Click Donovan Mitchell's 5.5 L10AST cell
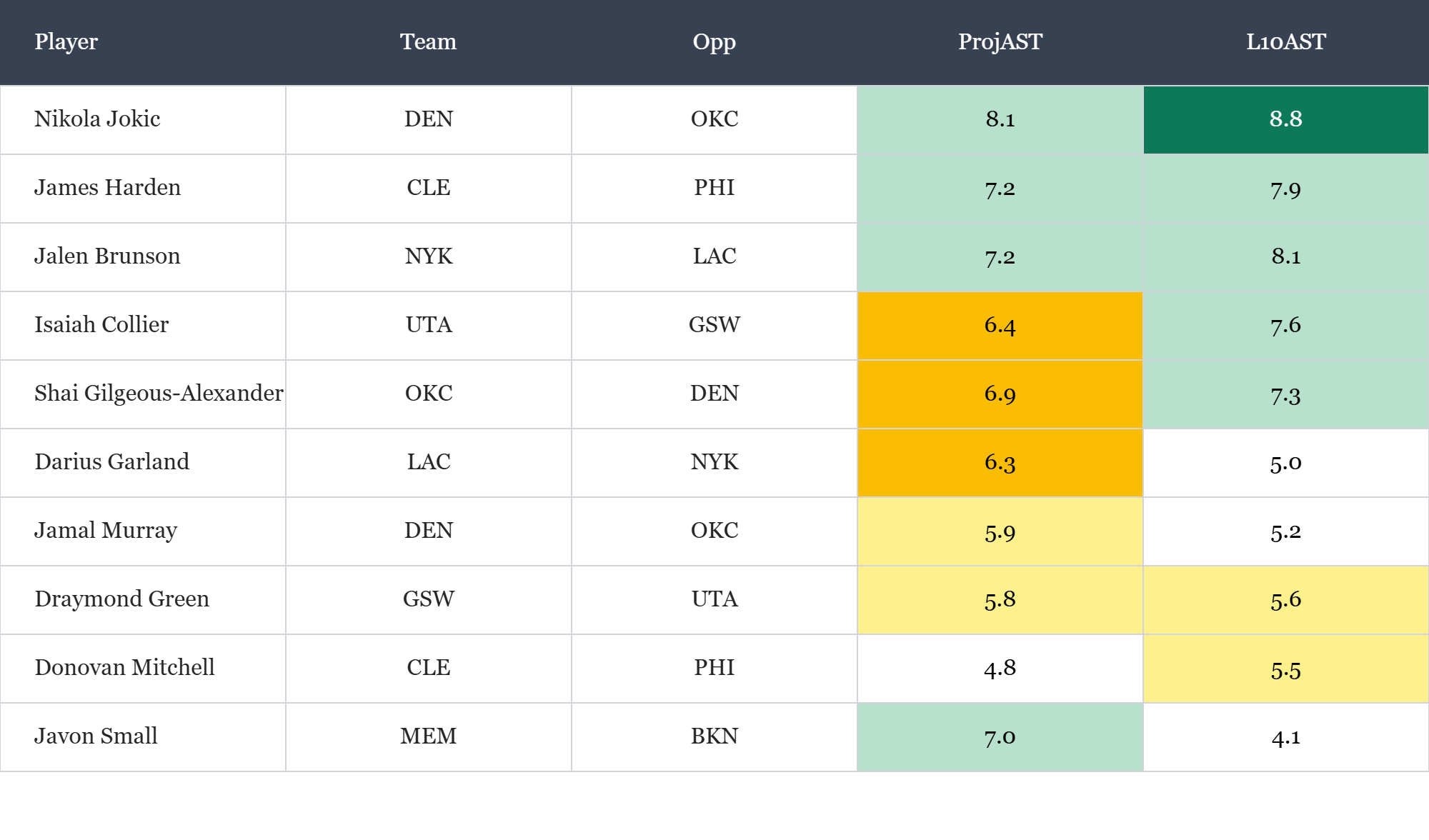 coord(1285,668)
